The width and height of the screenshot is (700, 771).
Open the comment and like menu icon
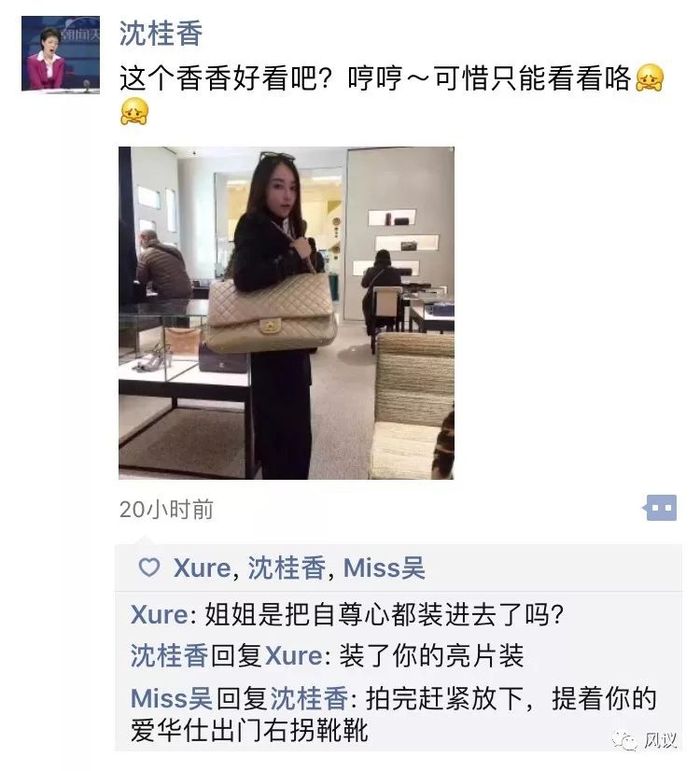660,508
